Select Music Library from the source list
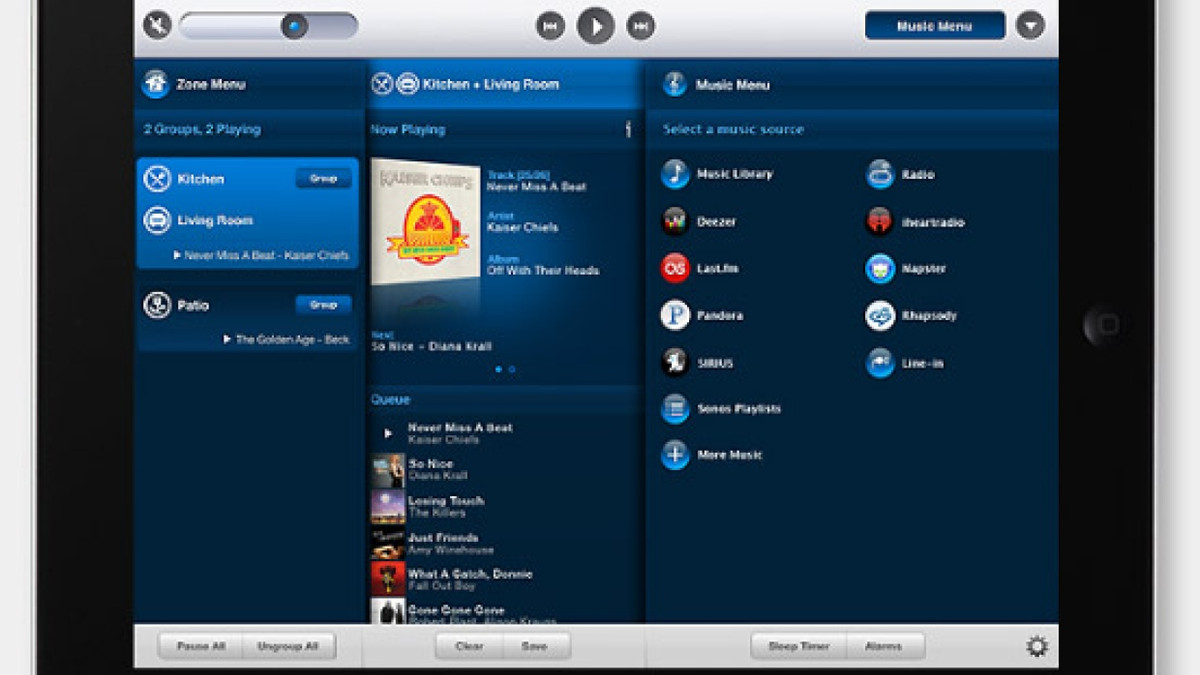 pyautogui.click(x=676, y=174)
